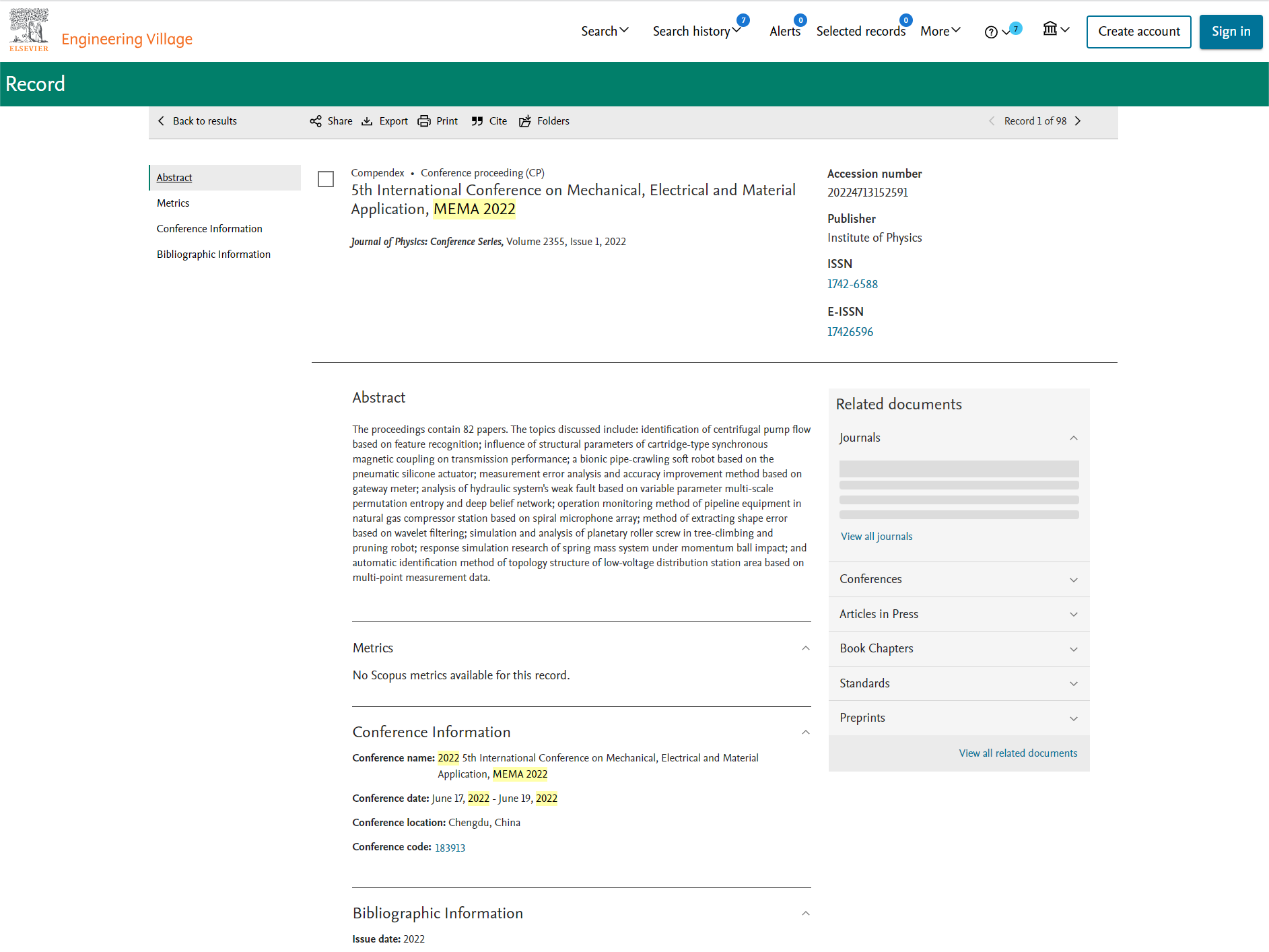Click Institute of Physics publisher text
1269x952 pixels.
pyautogui.click(x=874, y=238)
